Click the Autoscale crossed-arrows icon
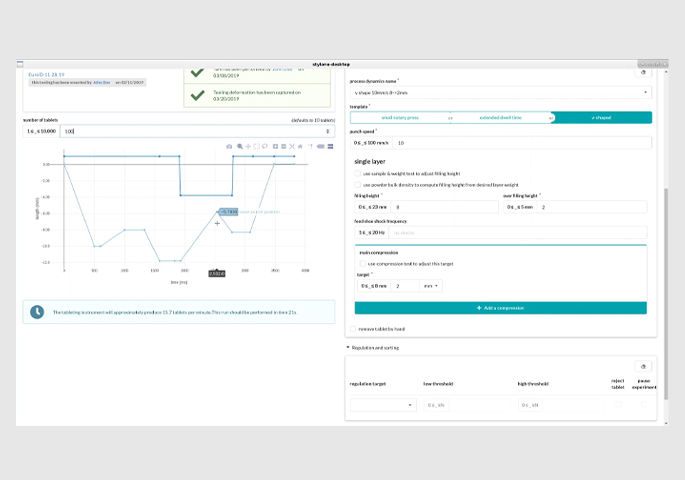 pos(292,146)
